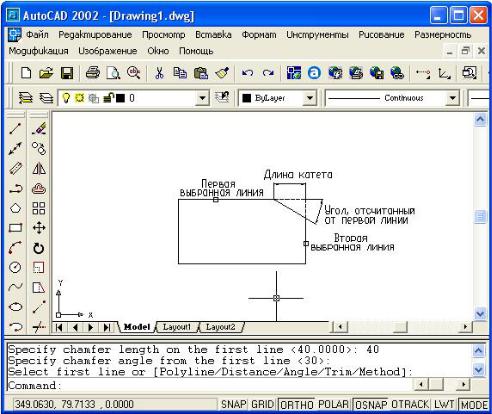
Task: Select the Arc draw tool
Action: tap(15, 248)
